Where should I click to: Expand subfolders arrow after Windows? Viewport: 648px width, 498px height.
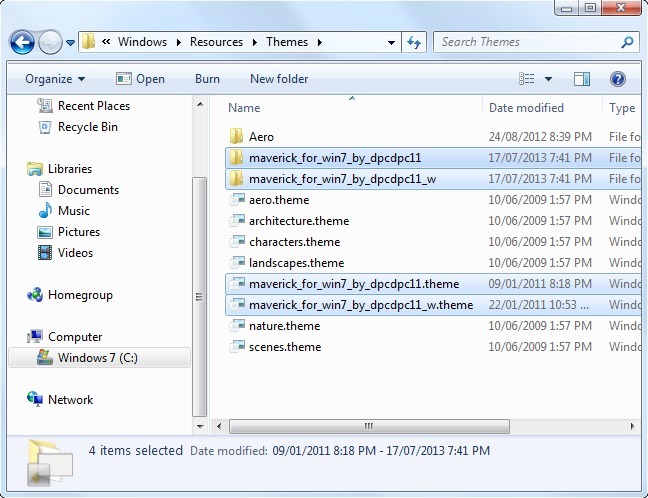coord(179,42)
